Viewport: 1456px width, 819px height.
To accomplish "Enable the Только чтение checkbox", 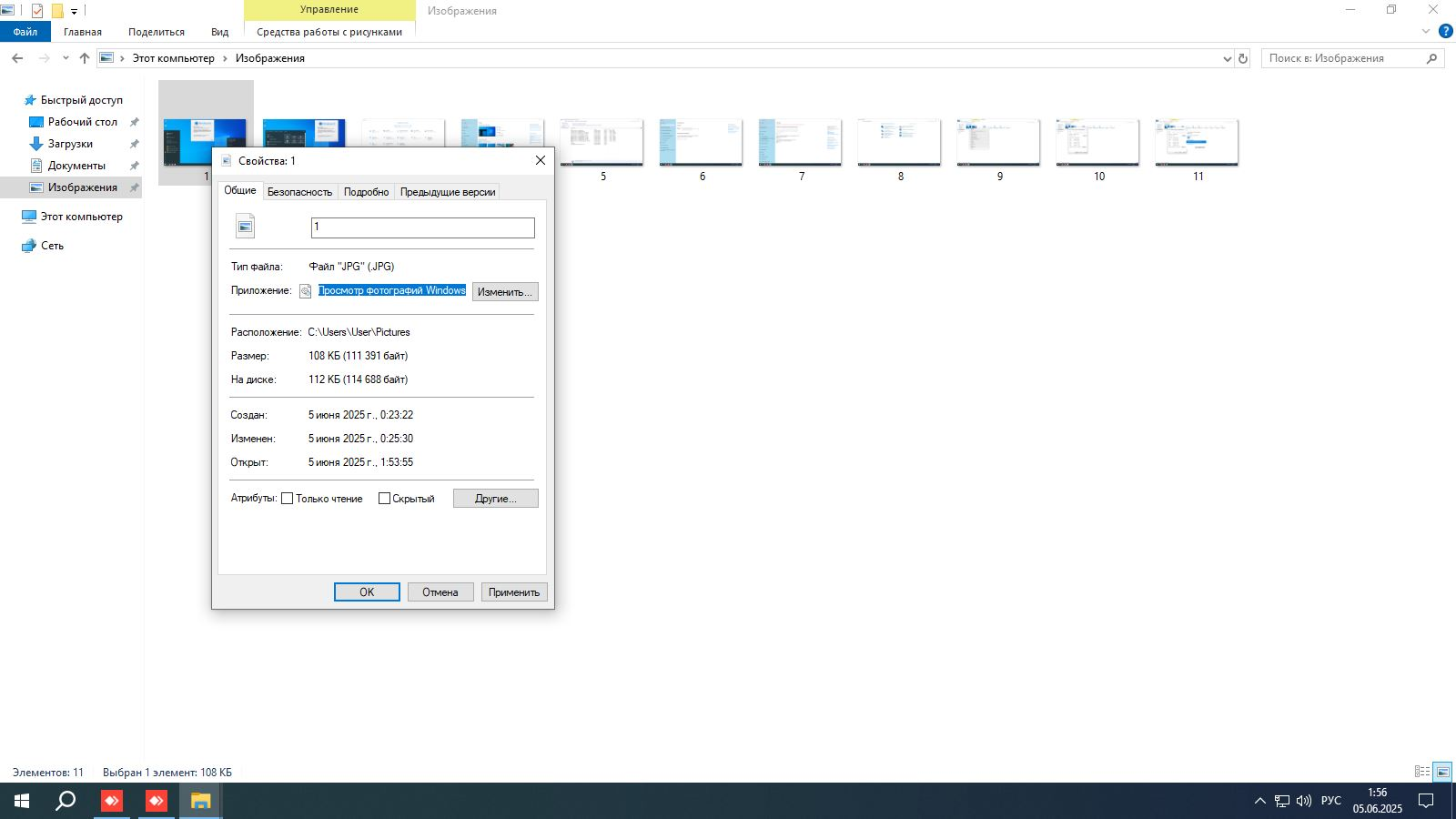I will pos(288,499).
